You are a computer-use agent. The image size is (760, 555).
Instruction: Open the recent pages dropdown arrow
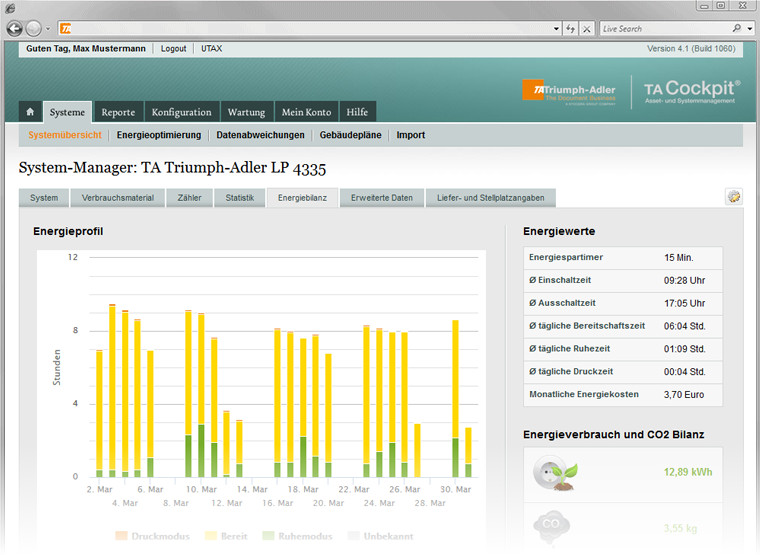point(48,29)
